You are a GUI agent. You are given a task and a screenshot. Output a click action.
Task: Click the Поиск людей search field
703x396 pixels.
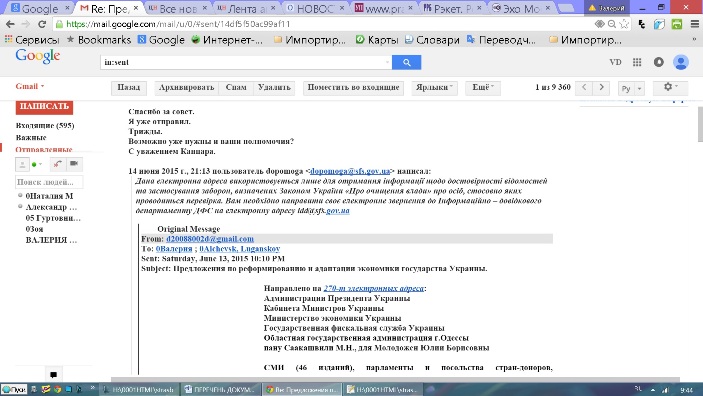click(48, 182)
